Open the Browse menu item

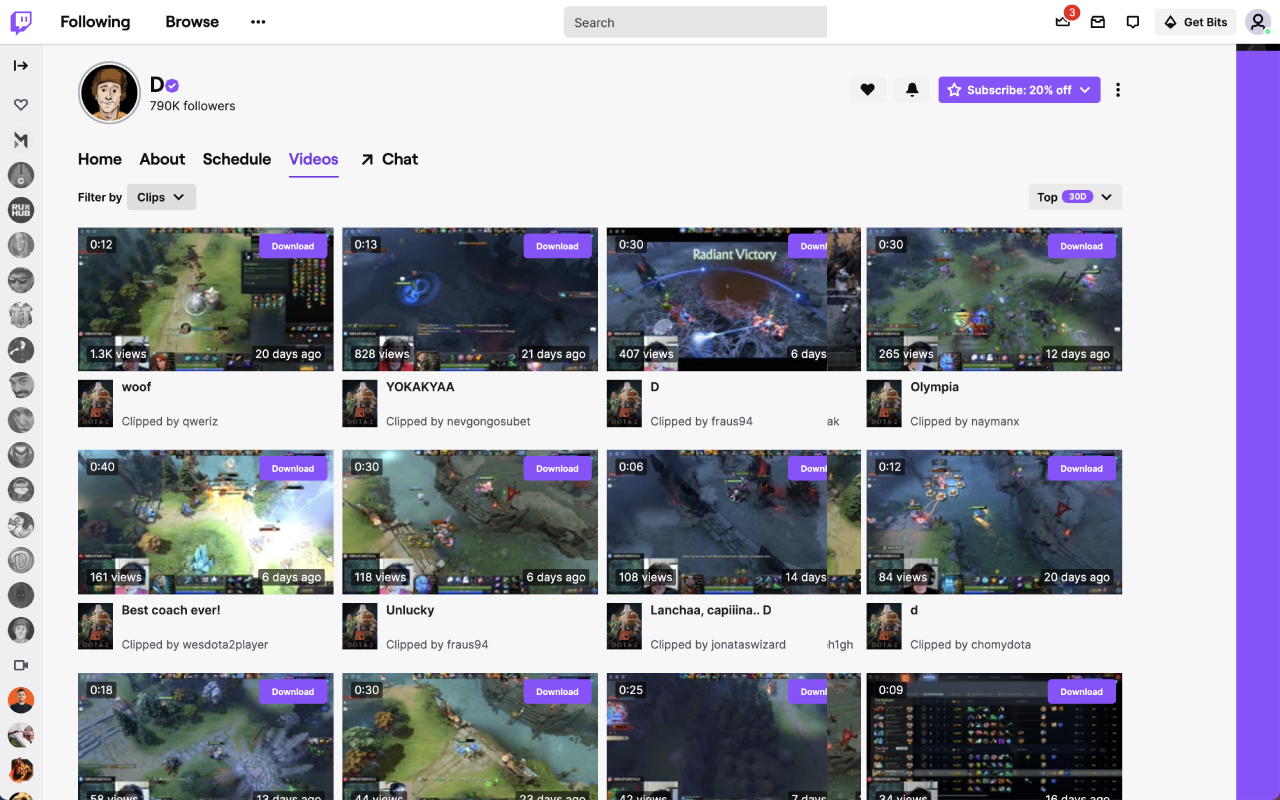point(191,21)
